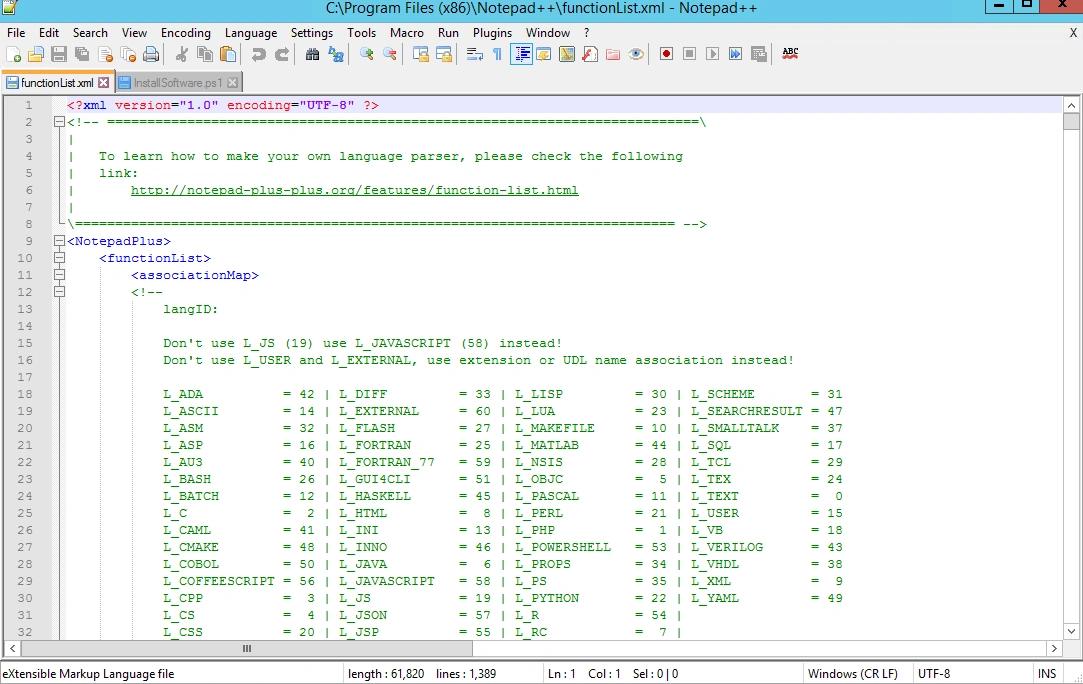Click the INS insert mode status indicator
The width and height of the screenshot is (1083, 684).
tap(1046, 674)
